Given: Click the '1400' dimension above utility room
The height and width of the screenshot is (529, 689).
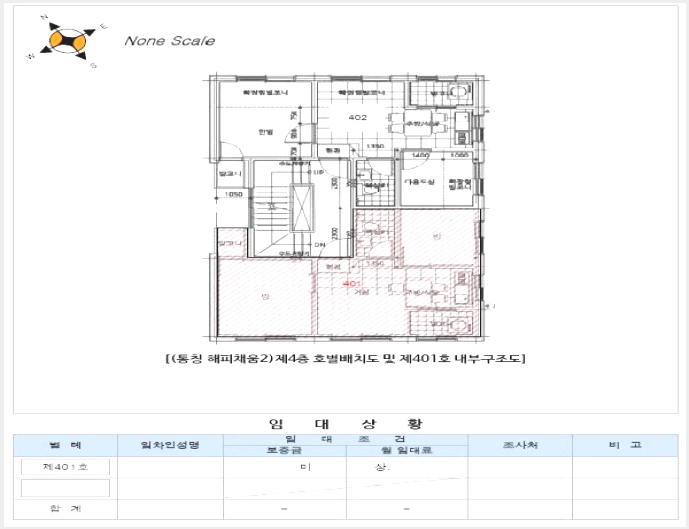Looking at the screenshot, I should (421, 155).
